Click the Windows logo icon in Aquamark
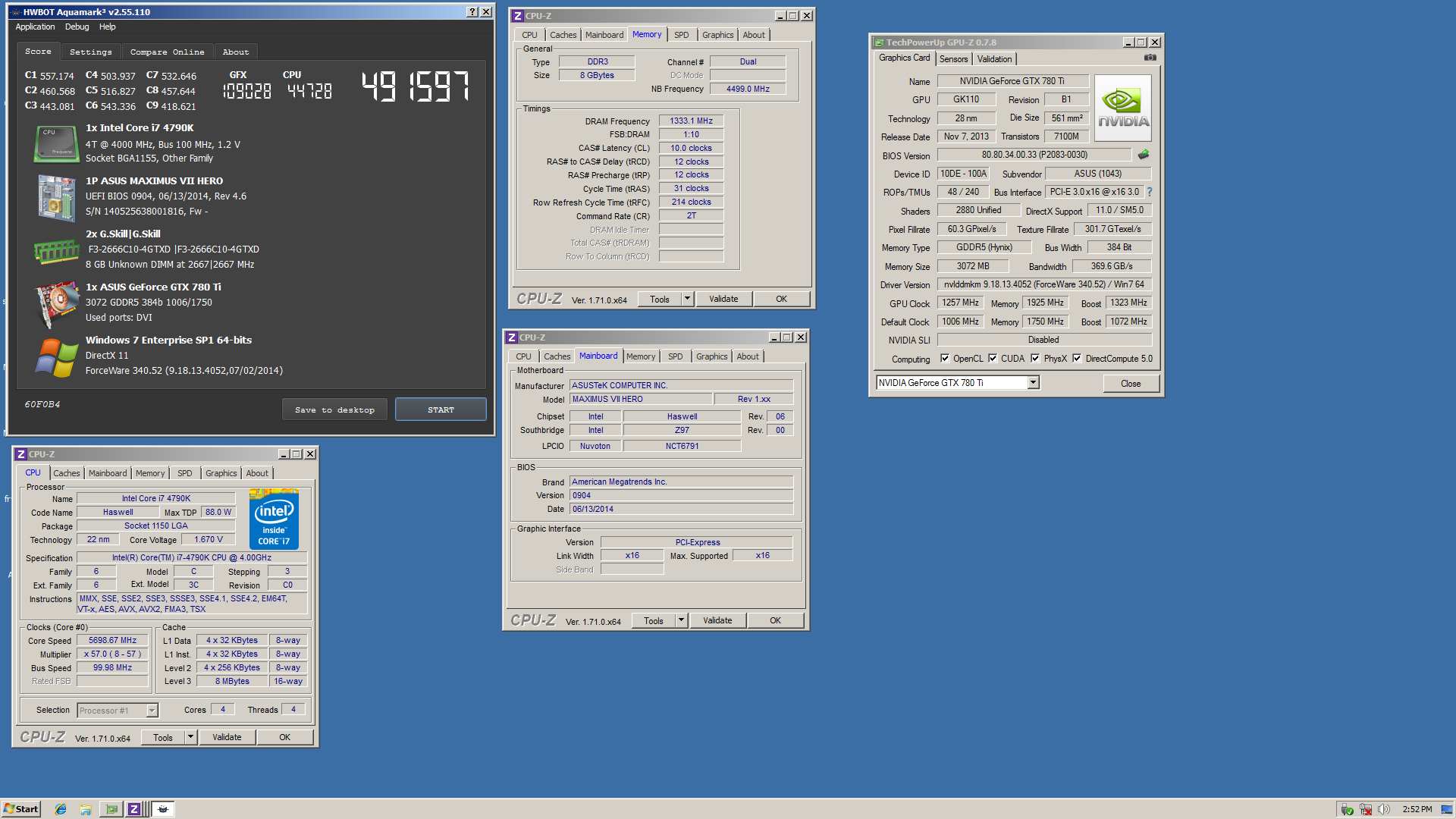 56,356
